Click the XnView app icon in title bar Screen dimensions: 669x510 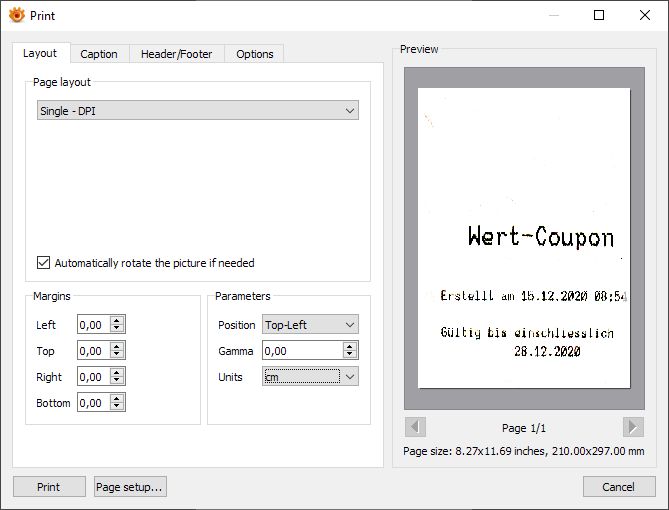pyautogui.click(x=17, y=15)
